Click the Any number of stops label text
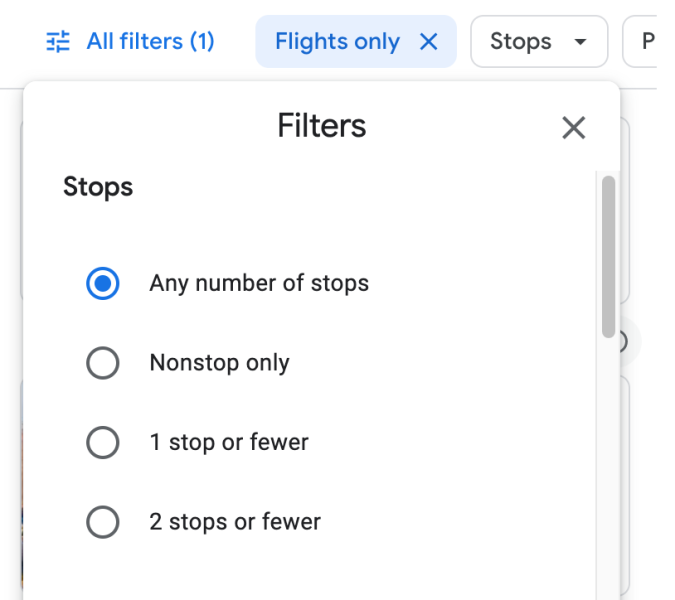 click(x=259, y=283)
